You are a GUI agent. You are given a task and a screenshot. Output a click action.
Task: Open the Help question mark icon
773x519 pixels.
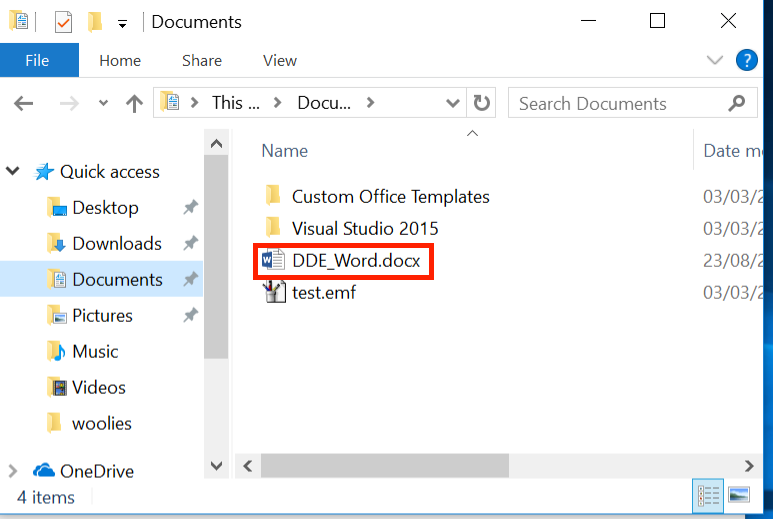pyautogui.click(x=746, y=60)
